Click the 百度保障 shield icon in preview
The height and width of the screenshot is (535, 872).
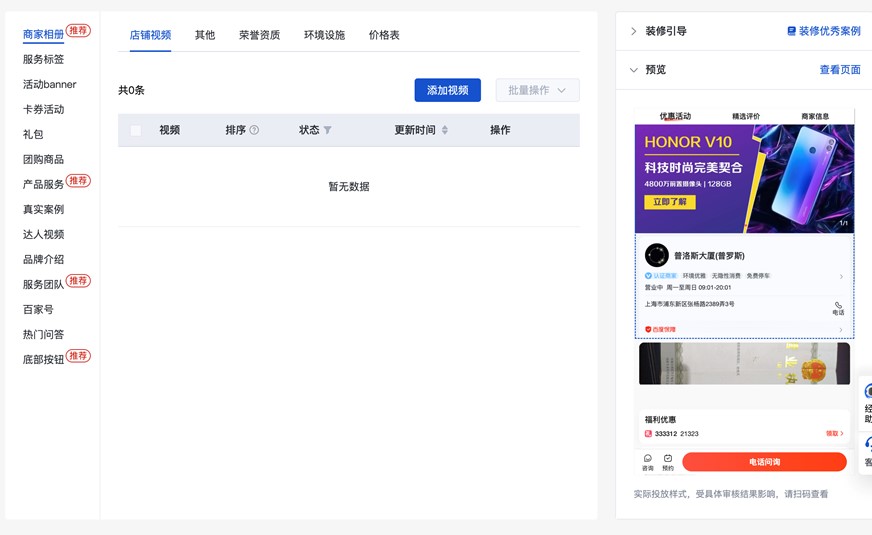tap(649, 329)
